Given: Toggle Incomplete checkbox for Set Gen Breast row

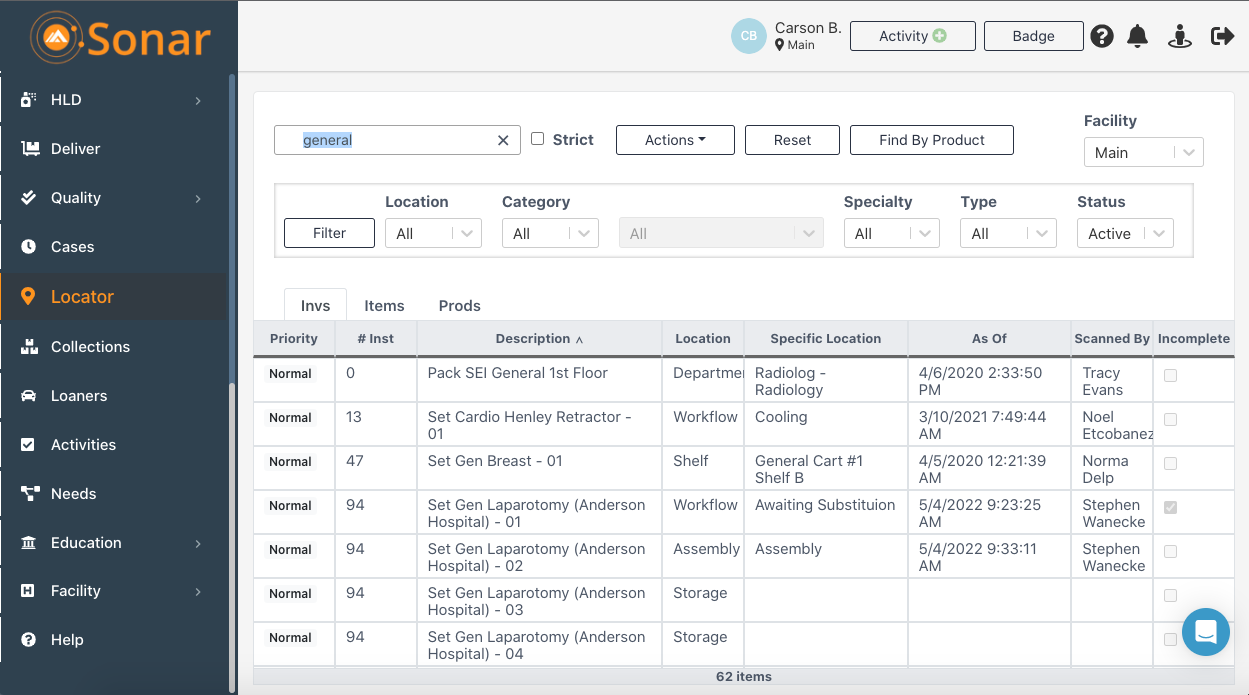Looking at the screenshot, I should pos(1170,464).
